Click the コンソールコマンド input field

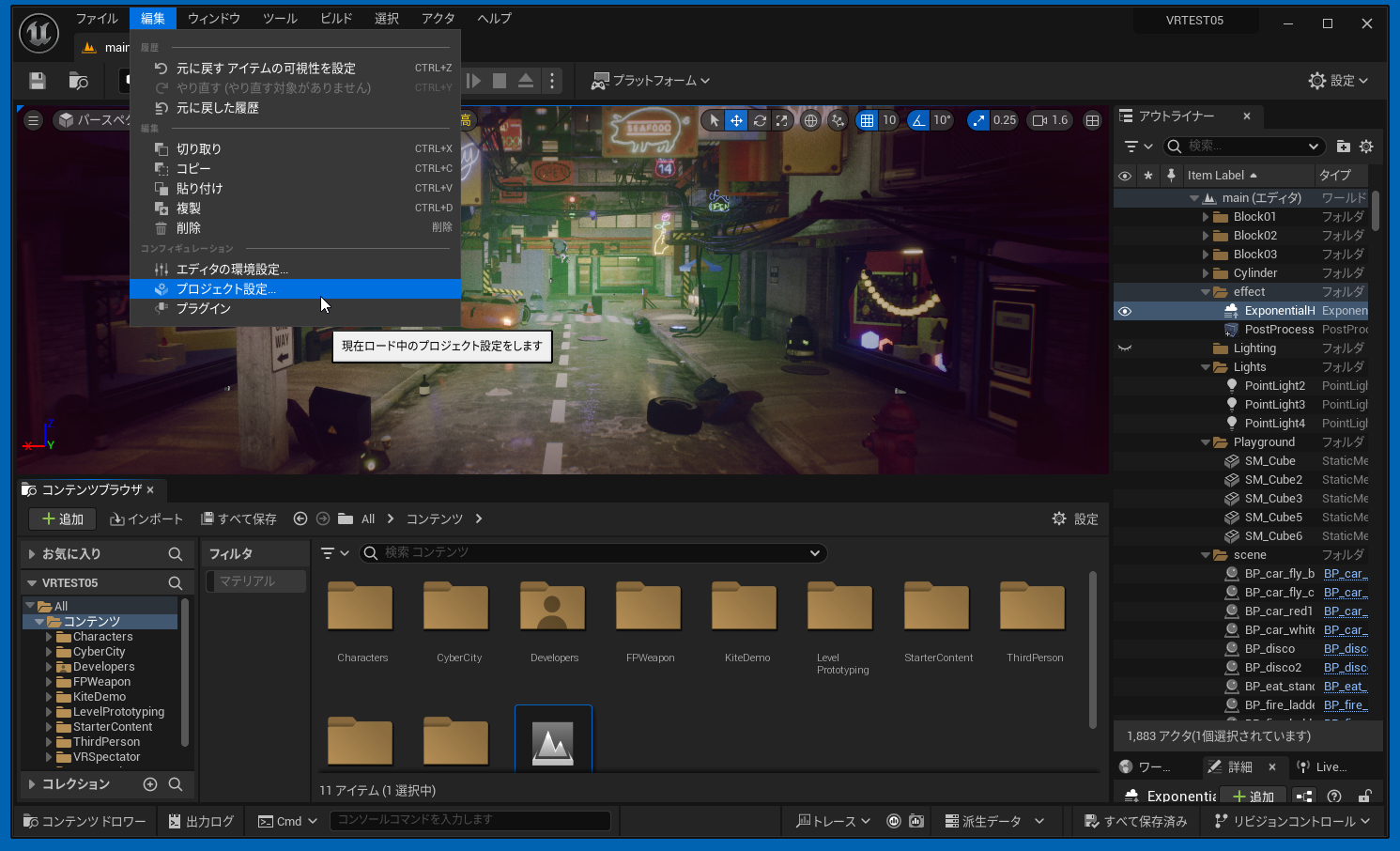pos(469,820)
